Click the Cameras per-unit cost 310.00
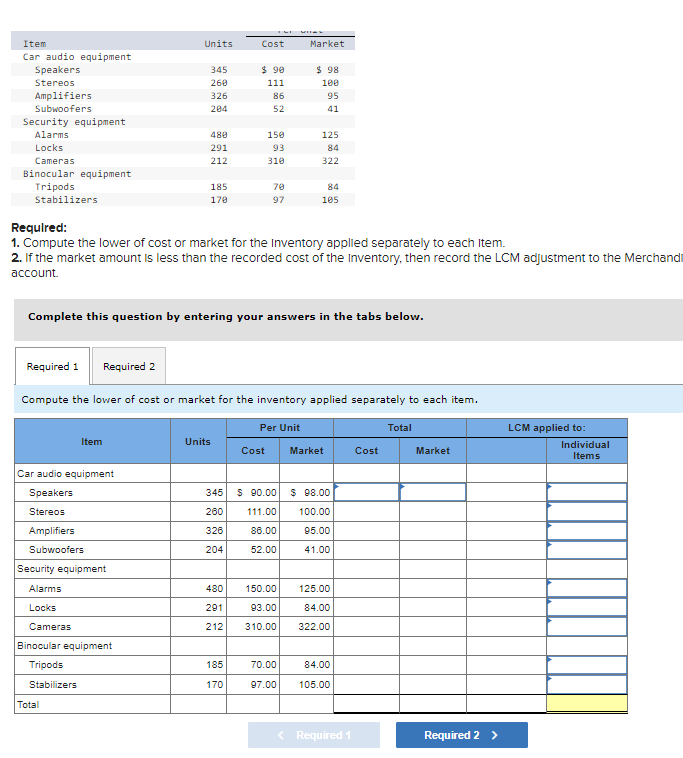The width and height of the screenshot is (683, 758). [261, 627]
